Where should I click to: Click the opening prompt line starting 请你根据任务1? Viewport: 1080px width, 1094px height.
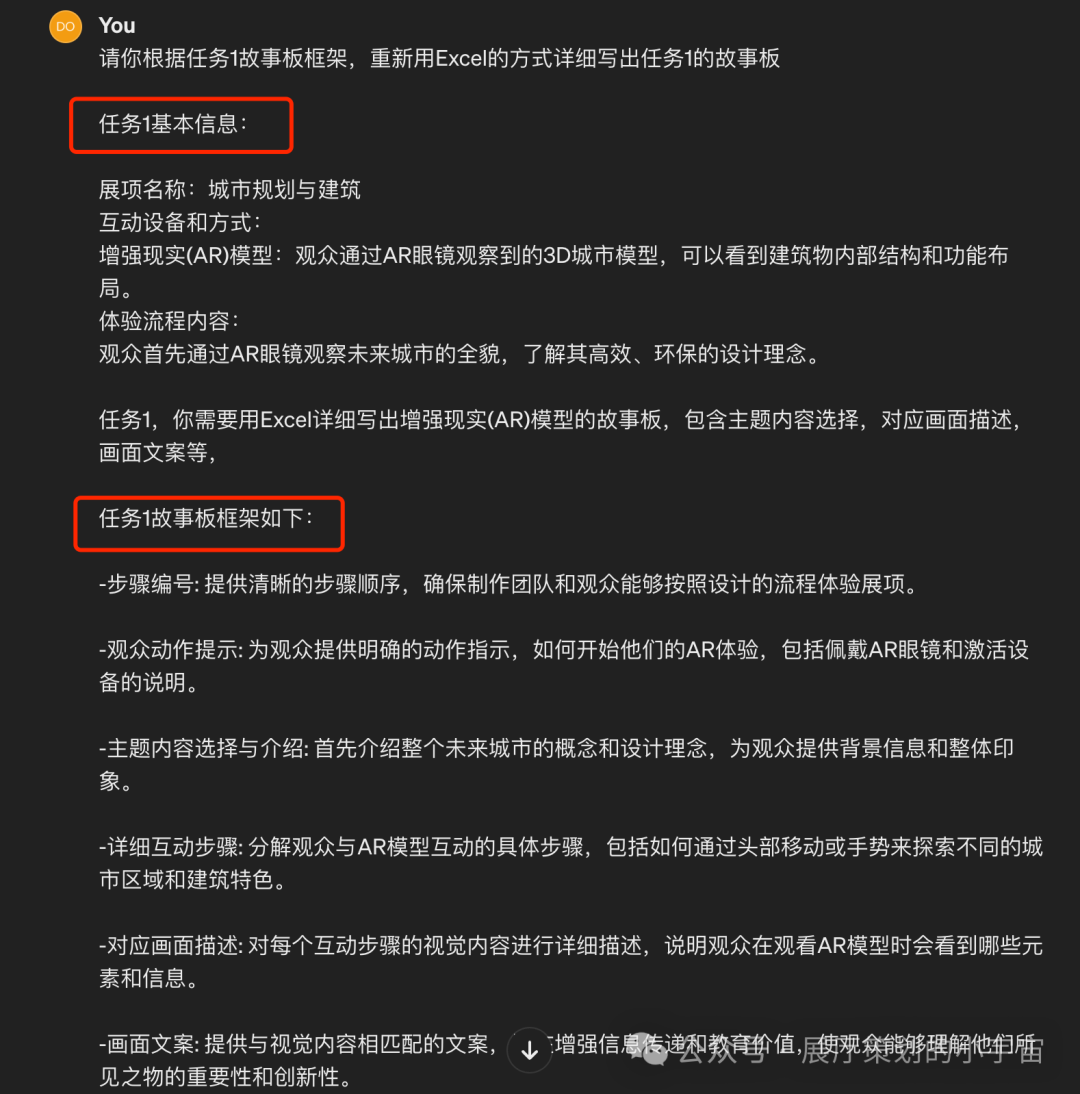point(440,58)
